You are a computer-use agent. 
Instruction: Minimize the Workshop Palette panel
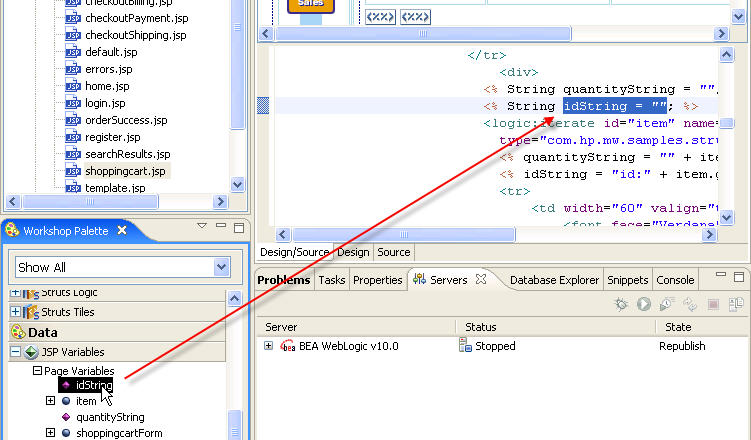(221, 225)
